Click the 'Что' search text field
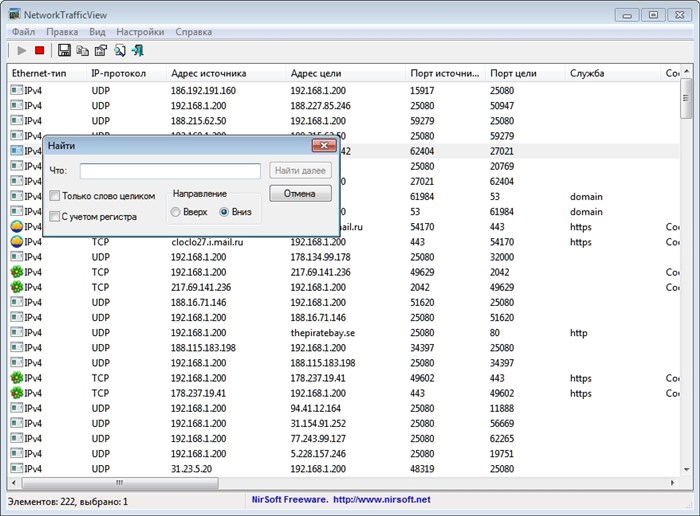The height and width of the screenshot is (516, 700). click(x=170, y=171)
